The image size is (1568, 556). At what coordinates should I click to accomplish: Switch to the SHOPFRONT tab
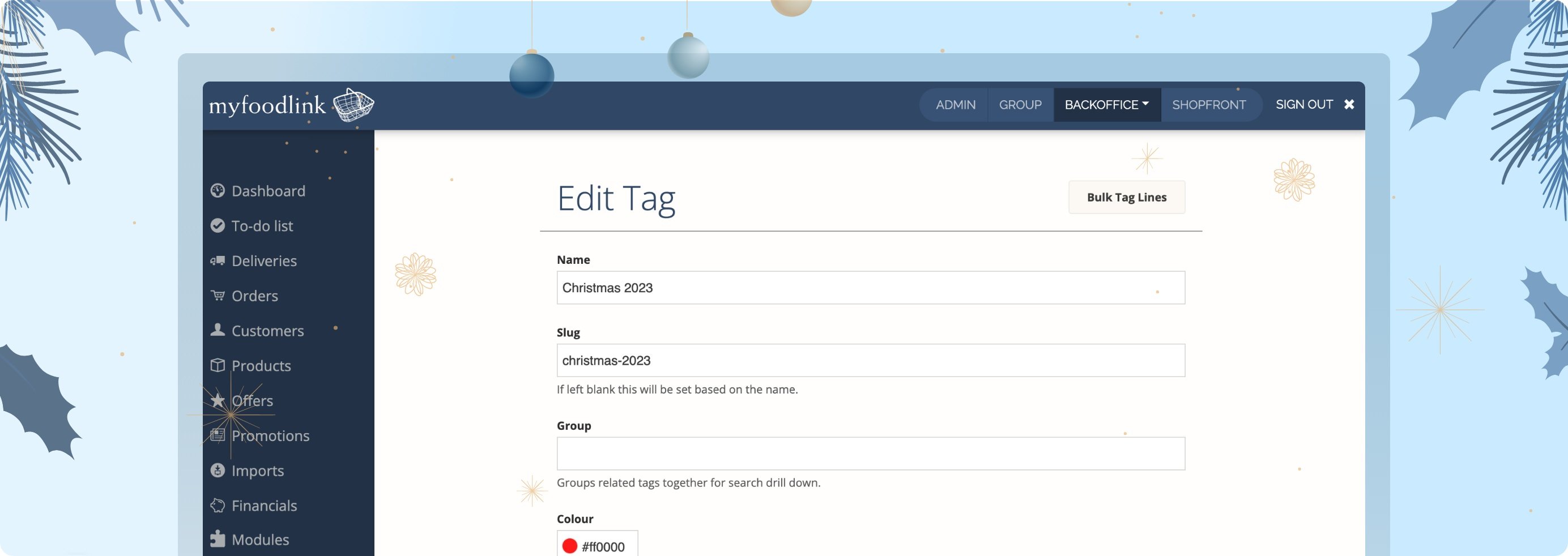click(x=1209, y=105)
